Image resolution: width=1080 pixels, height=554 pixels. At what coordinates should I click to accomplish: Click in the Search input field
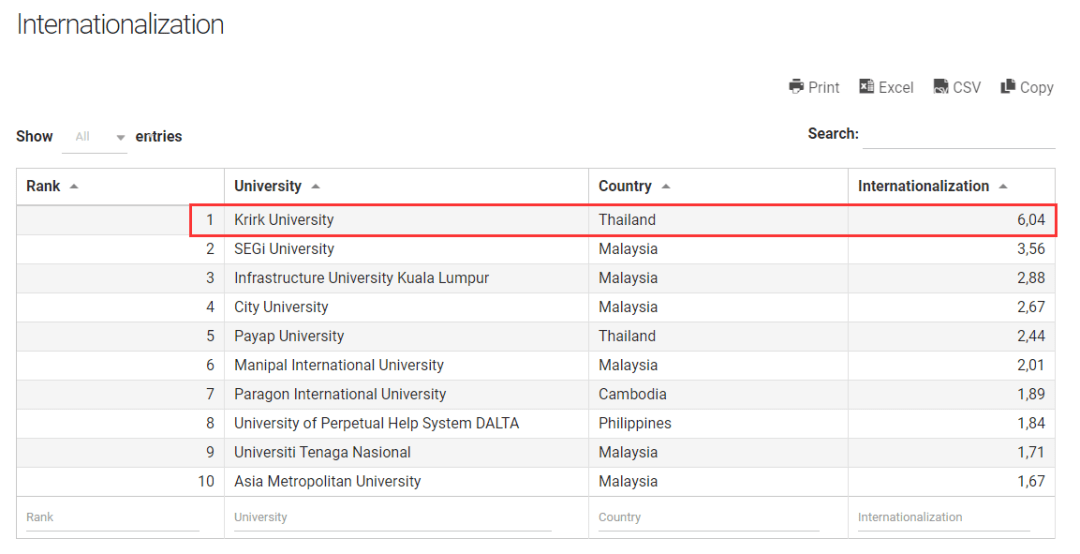[x=958, y=135]
